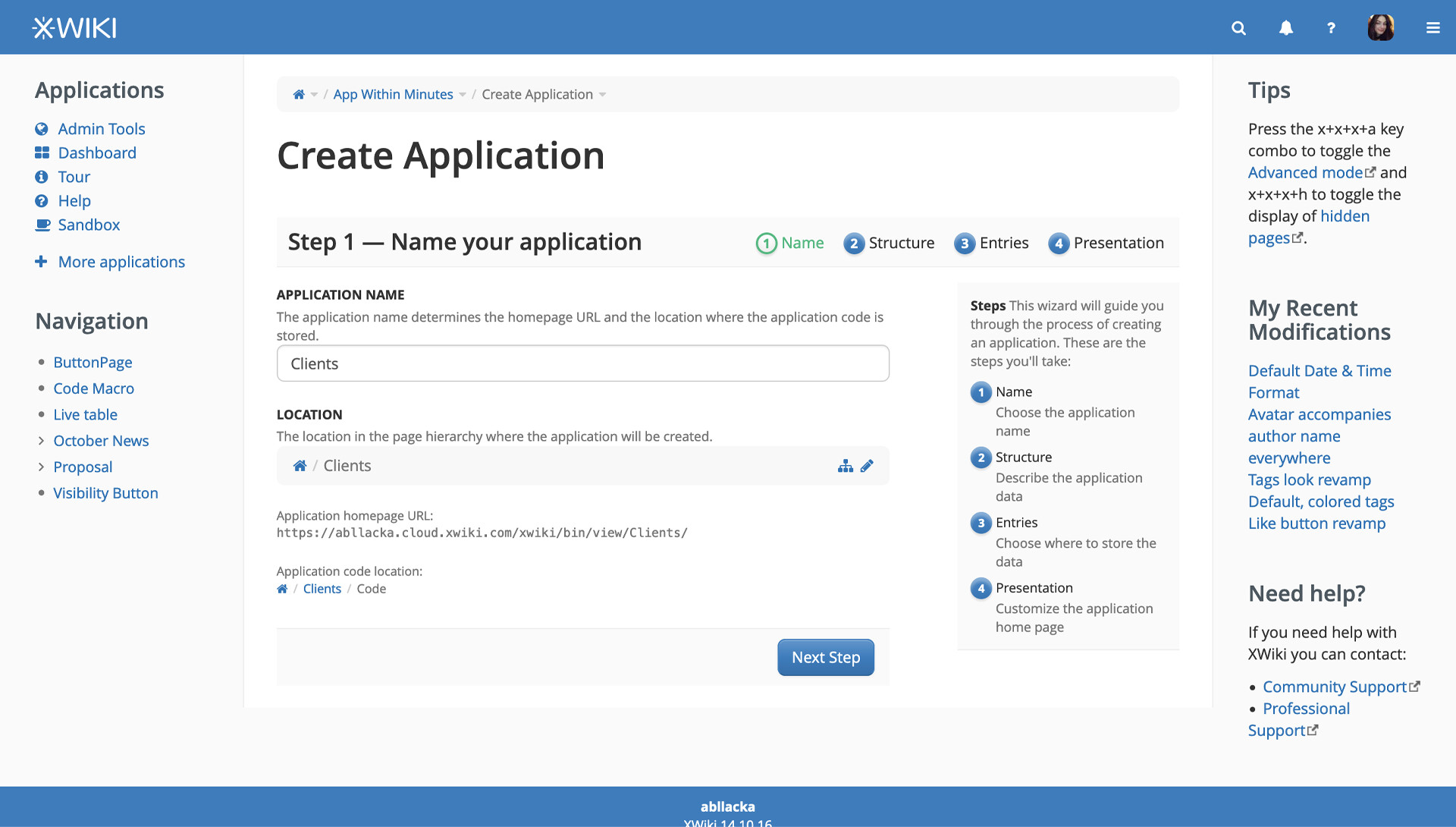Click the home icon in code location

[x=282, y=589]
